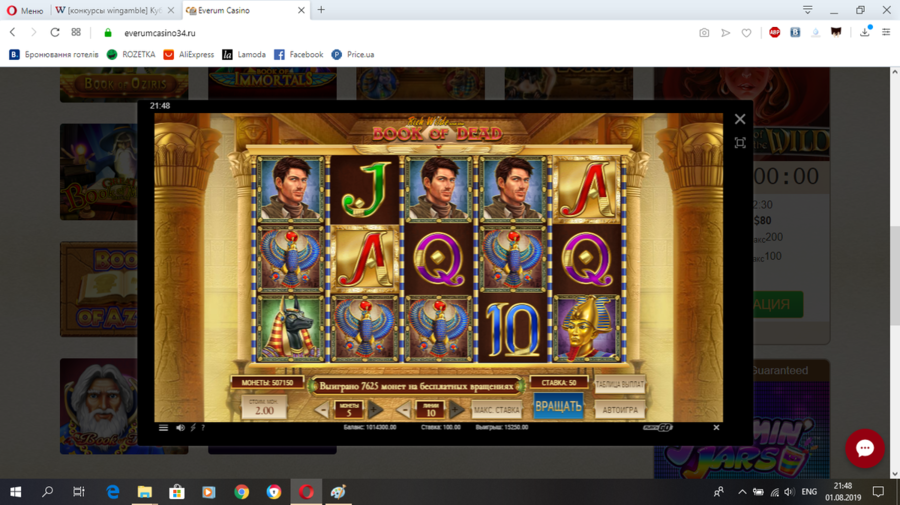Bookmark page with heart icon
This screenshot has height=505, width=900.
coord(746,33)
